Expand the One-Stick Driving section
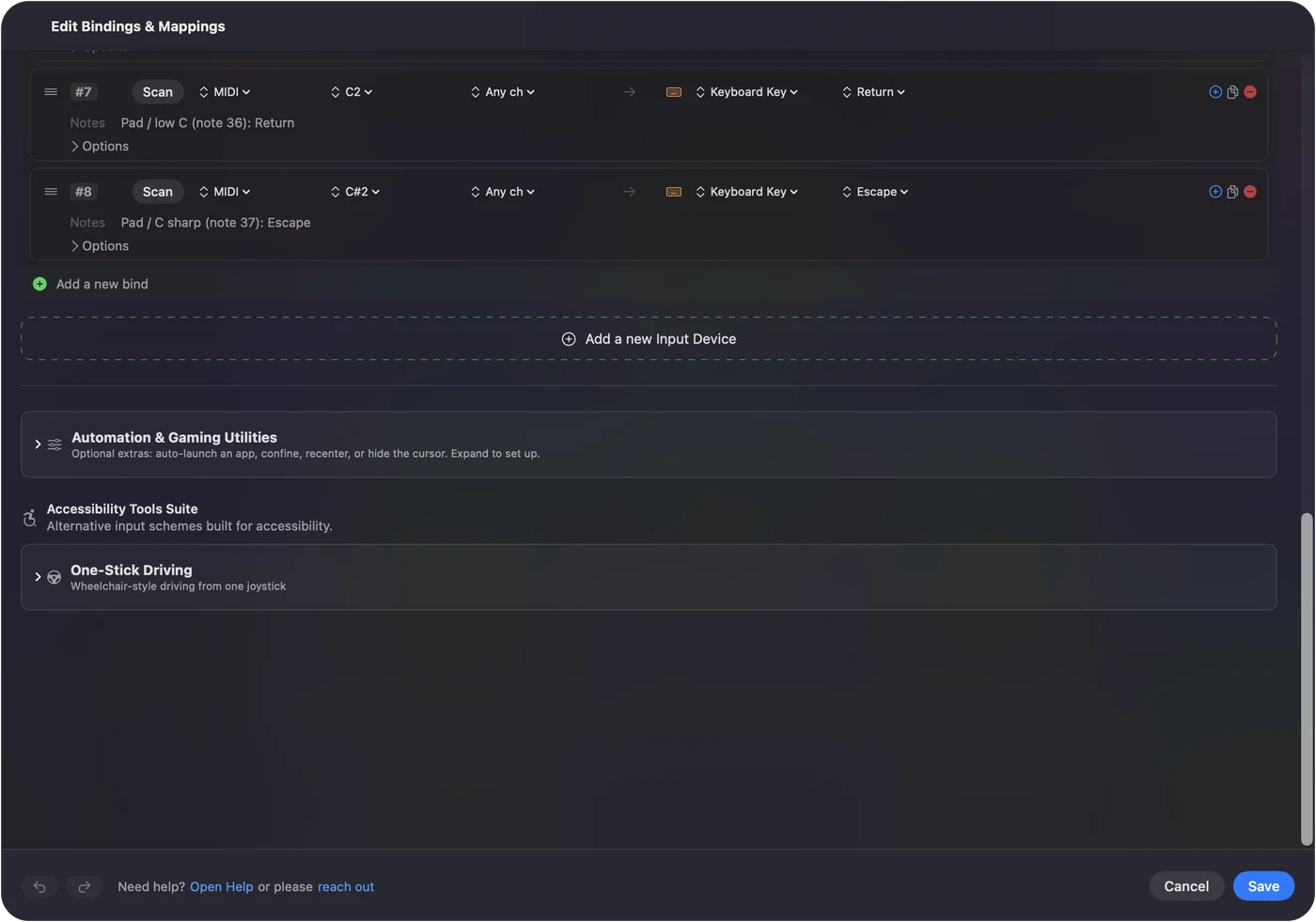Viewport: 1316px width, 922px height. pyautogui.click(x=38, y=577)
